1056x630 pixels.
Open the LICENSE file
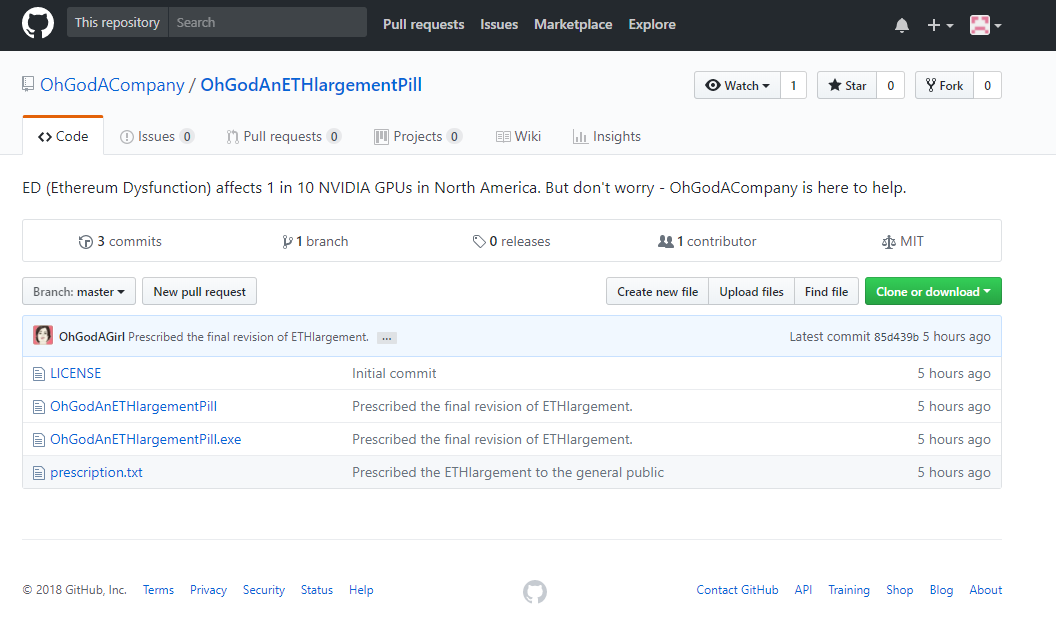(x=75, y=373)
